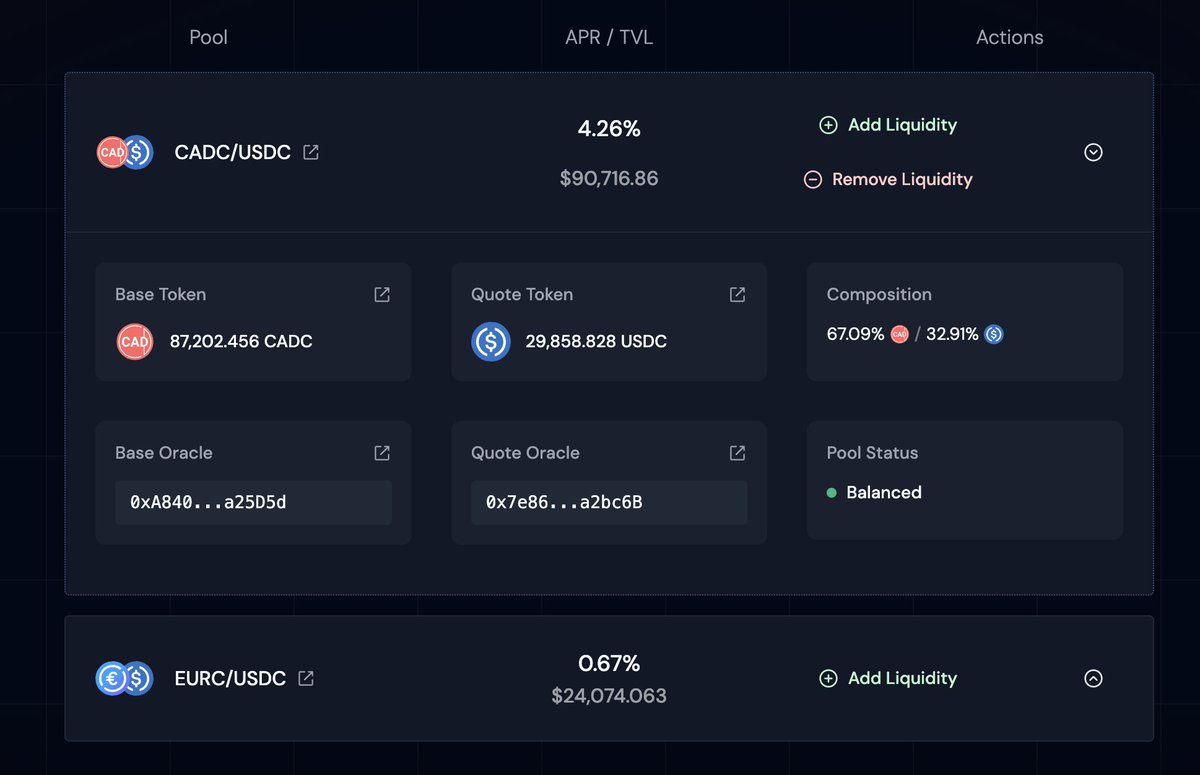Click the 87,202.456 CADC amount
This screenshot has height=775, width=1200.
(241, 341)
